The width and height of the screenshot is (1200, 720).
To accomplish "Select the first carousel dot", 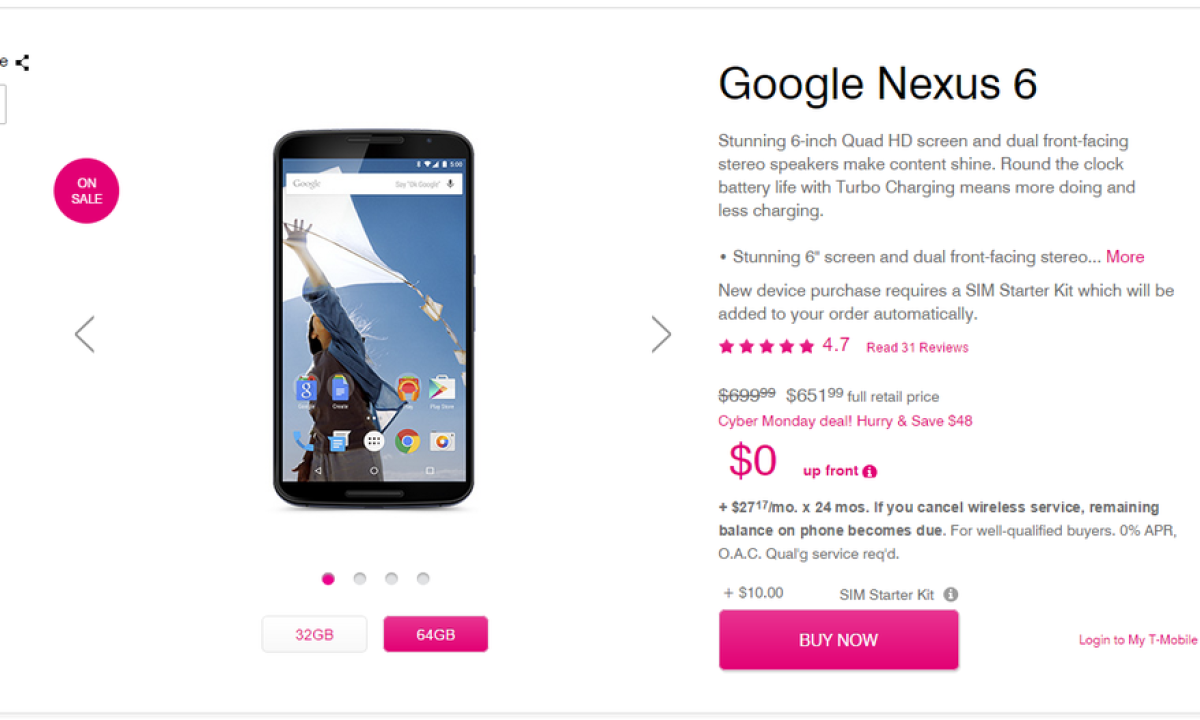I will pyautogui.click(x=328, y=578).
